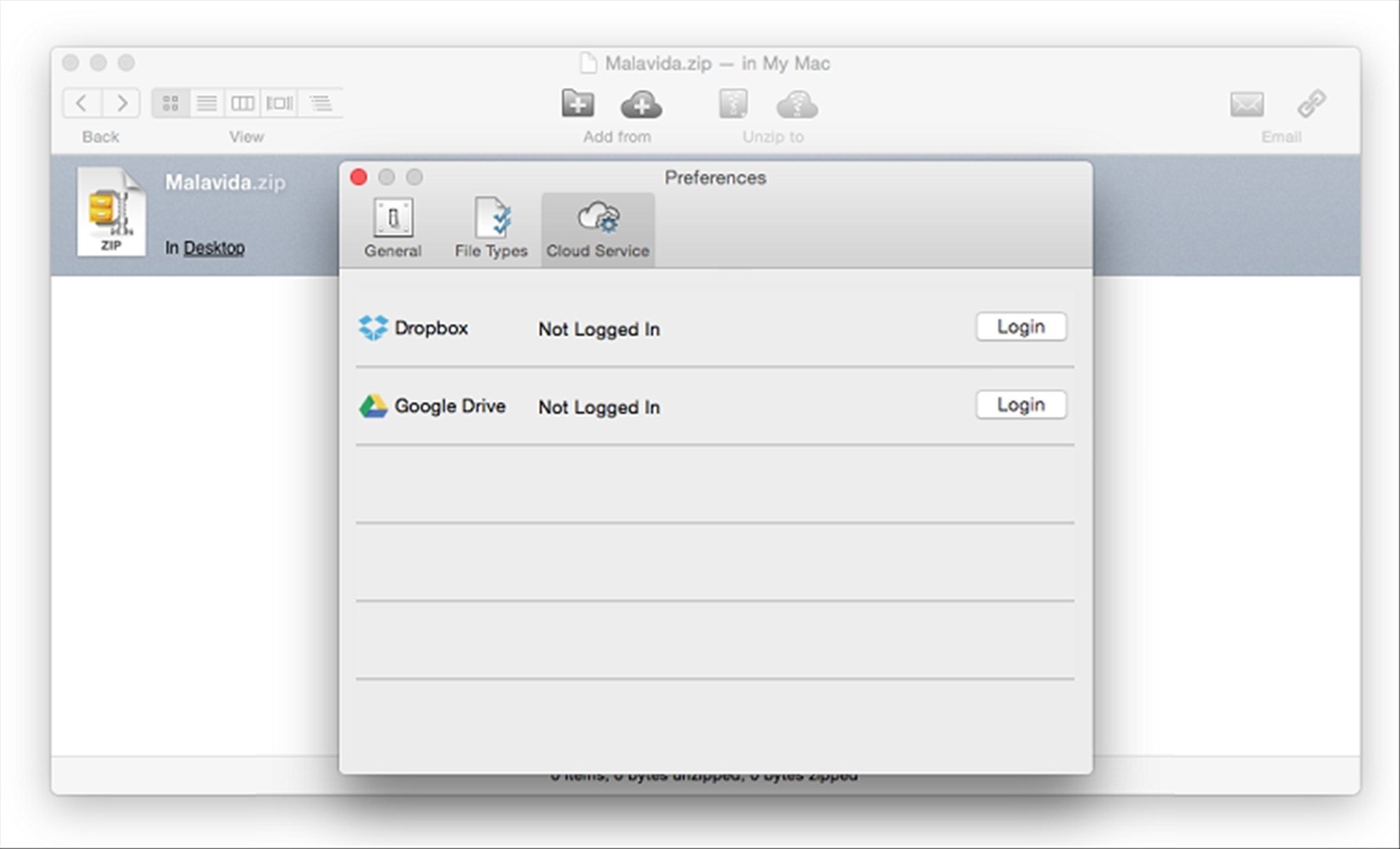Switch to cover flow view
This screenshot has height=849, width=1400.
(279, 103)
